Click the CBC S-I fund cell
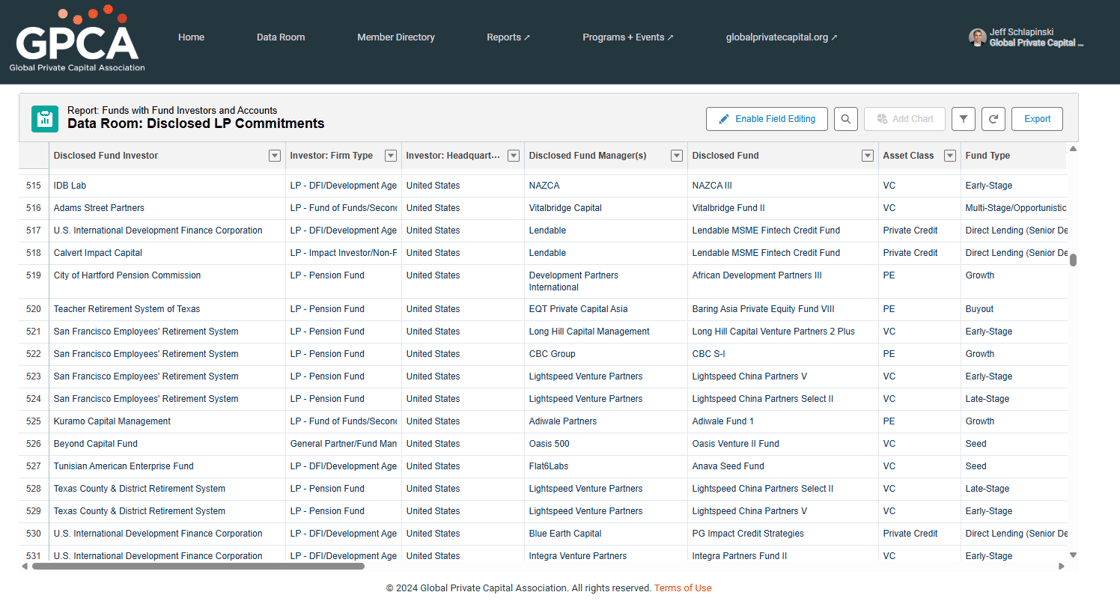1120x601 pixels. click(x=783, y=354)
